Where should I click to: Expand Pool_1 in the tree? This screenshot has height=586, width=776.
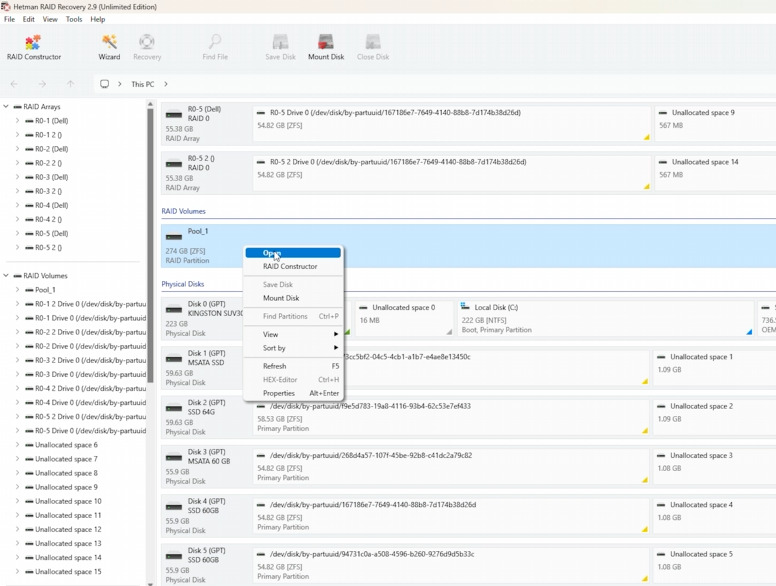pos(17,290)
